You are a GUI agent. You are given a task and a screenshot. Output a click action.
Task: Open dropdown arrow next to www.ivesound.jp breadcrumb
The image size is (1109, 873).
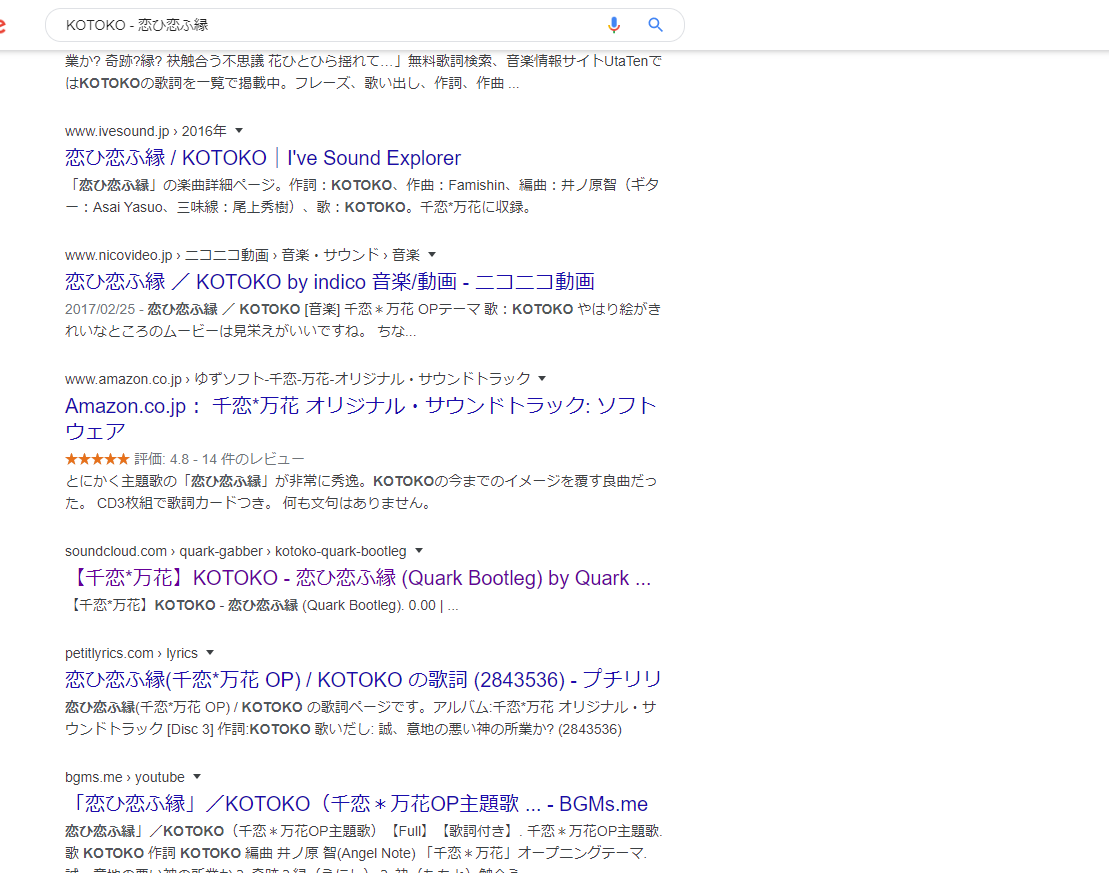point(237,130)
